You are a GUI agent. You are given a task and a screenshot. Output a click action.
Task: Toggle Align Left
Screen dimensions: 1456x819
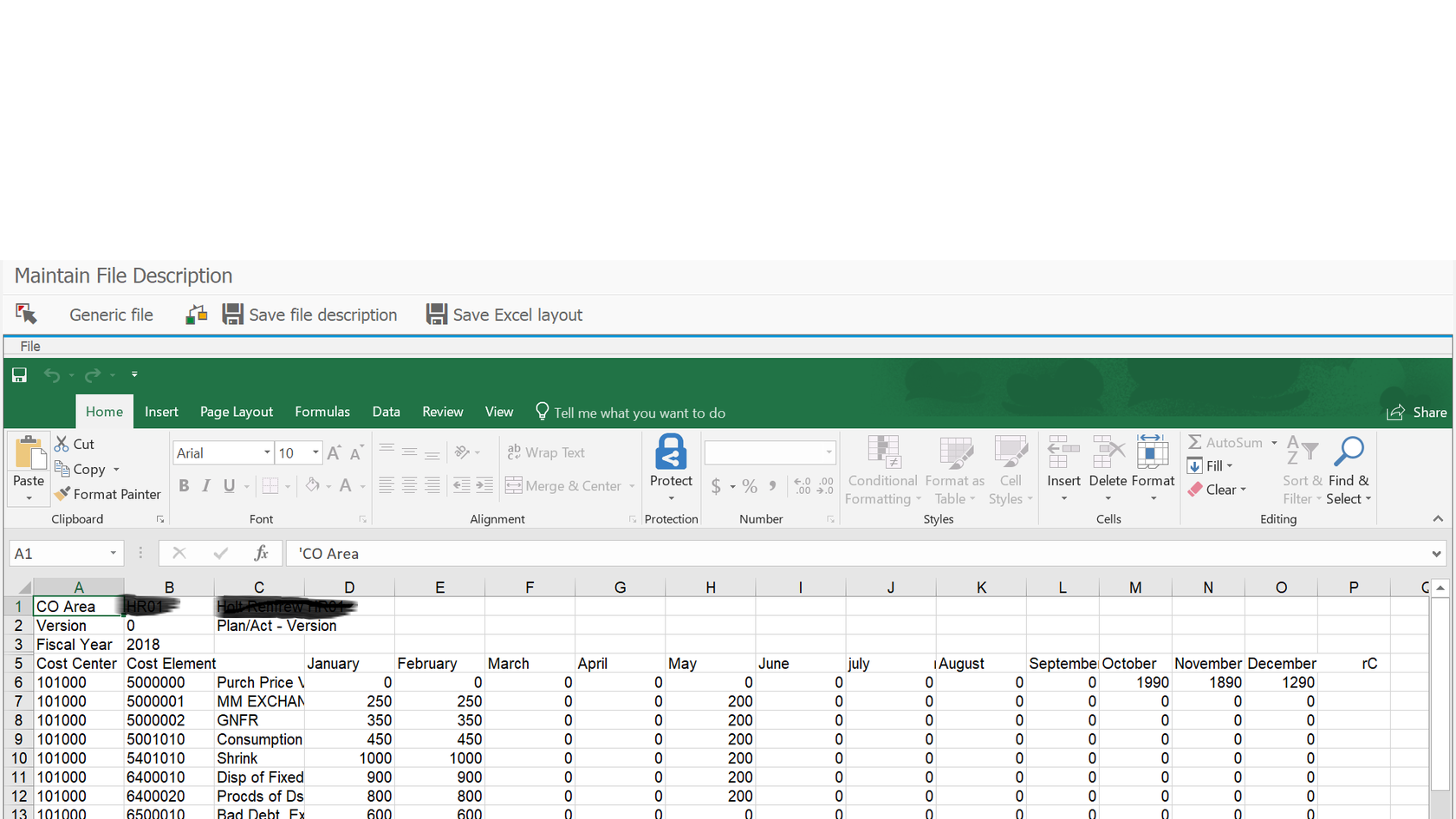tap(387, 486)
